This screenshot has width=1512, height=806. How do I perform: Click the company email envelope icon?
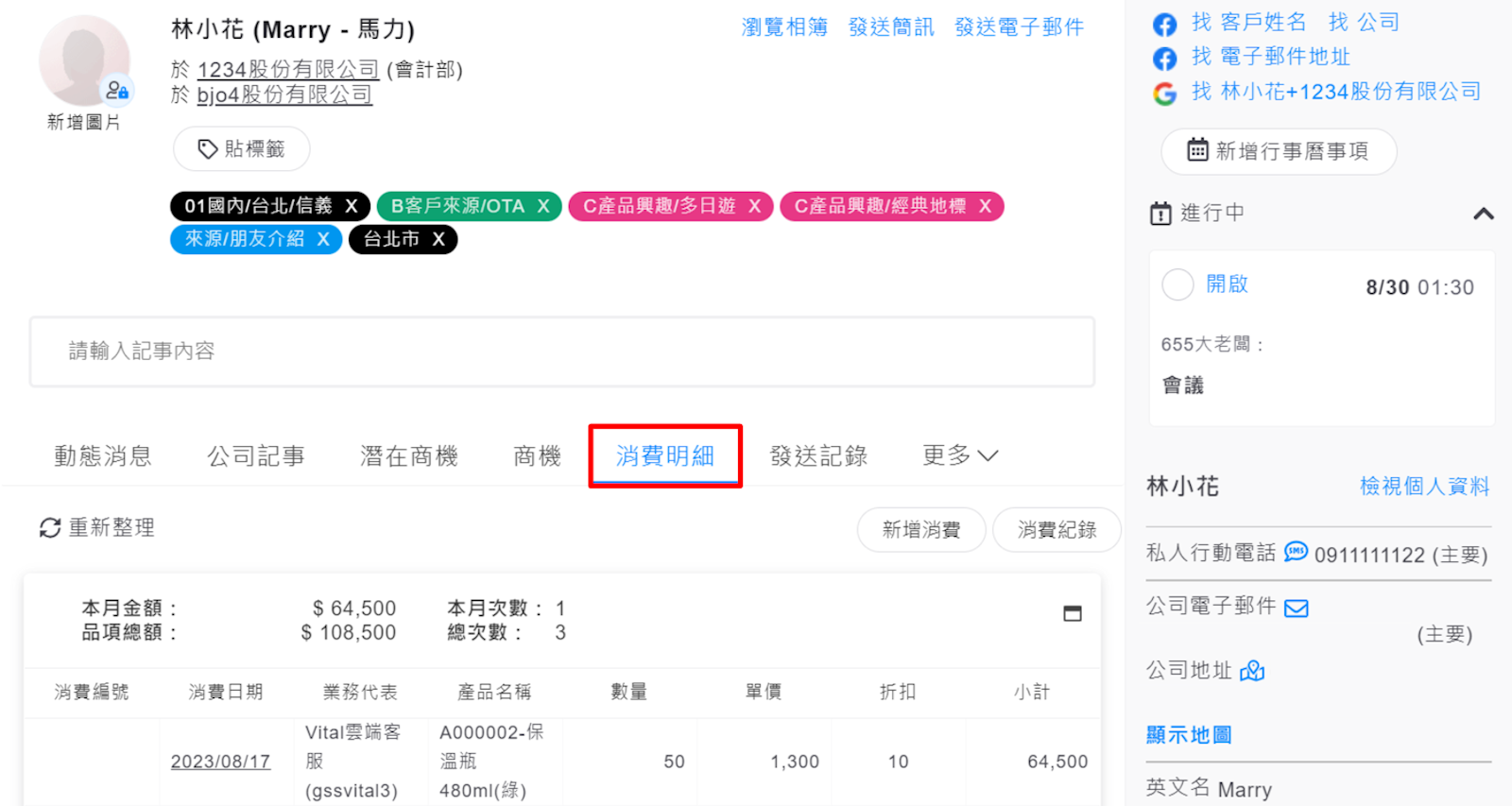coord(1297,608)
